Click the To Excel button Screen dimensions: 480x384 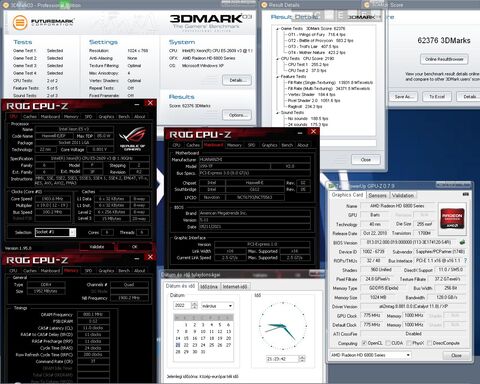tap(437, 97)
